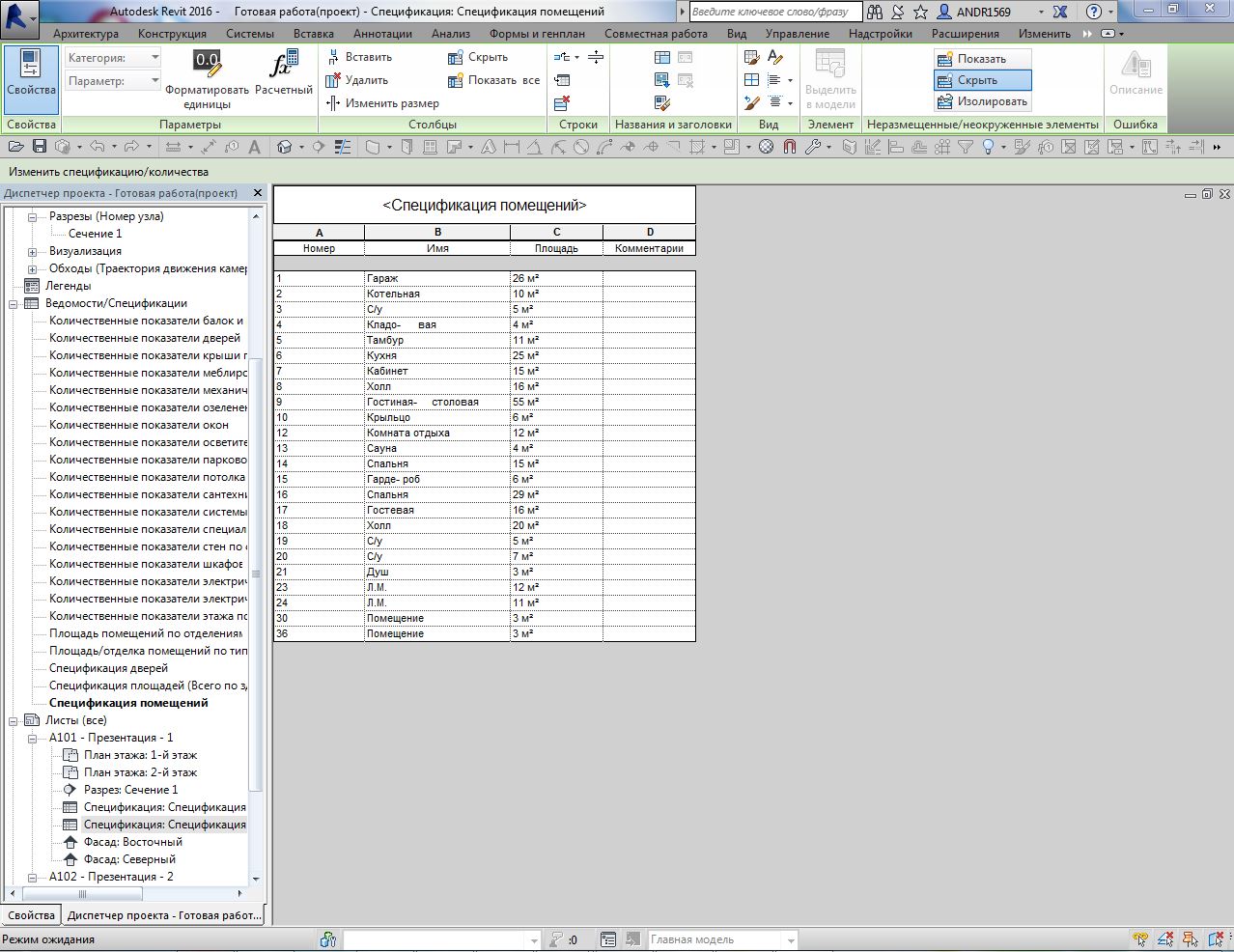Open the Параметр dropdown
The width and height of the screenshot is (1234, 952).
pos(113,81)
